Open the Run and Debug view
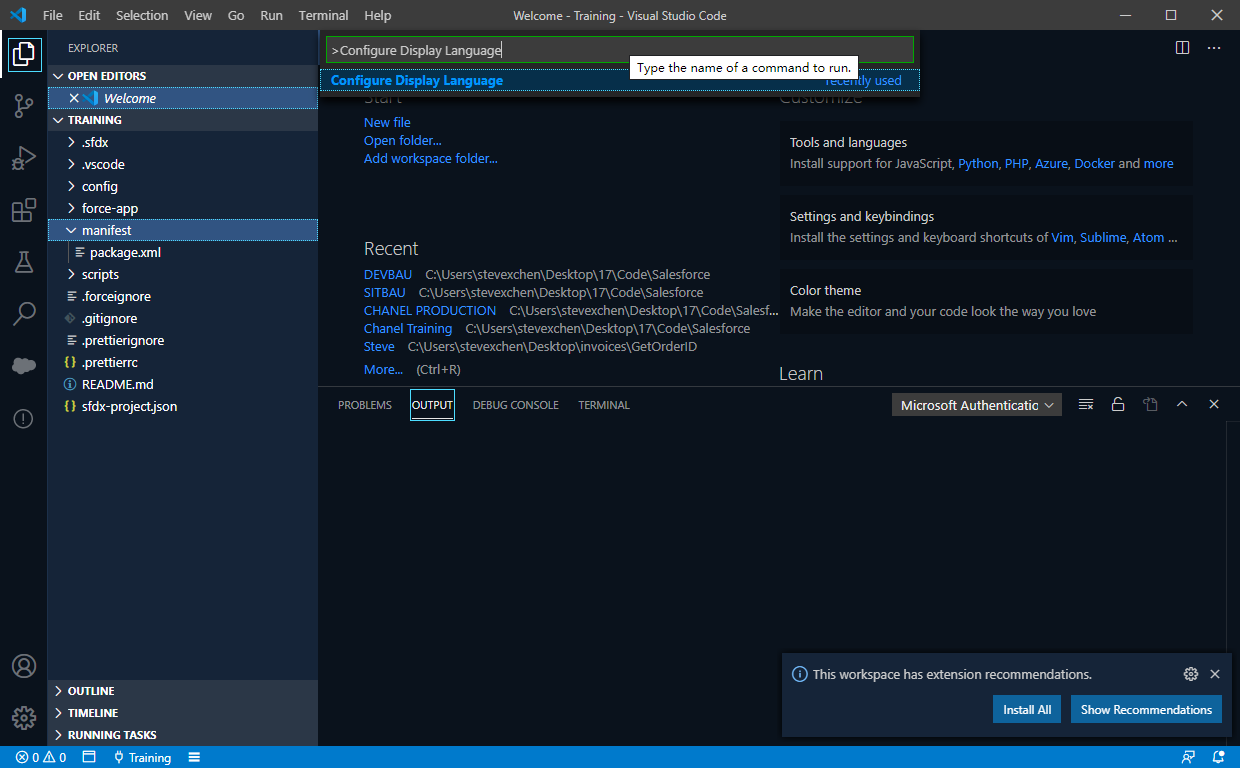The width and height of the screenshot is (1240, 768). pos(23,158)
